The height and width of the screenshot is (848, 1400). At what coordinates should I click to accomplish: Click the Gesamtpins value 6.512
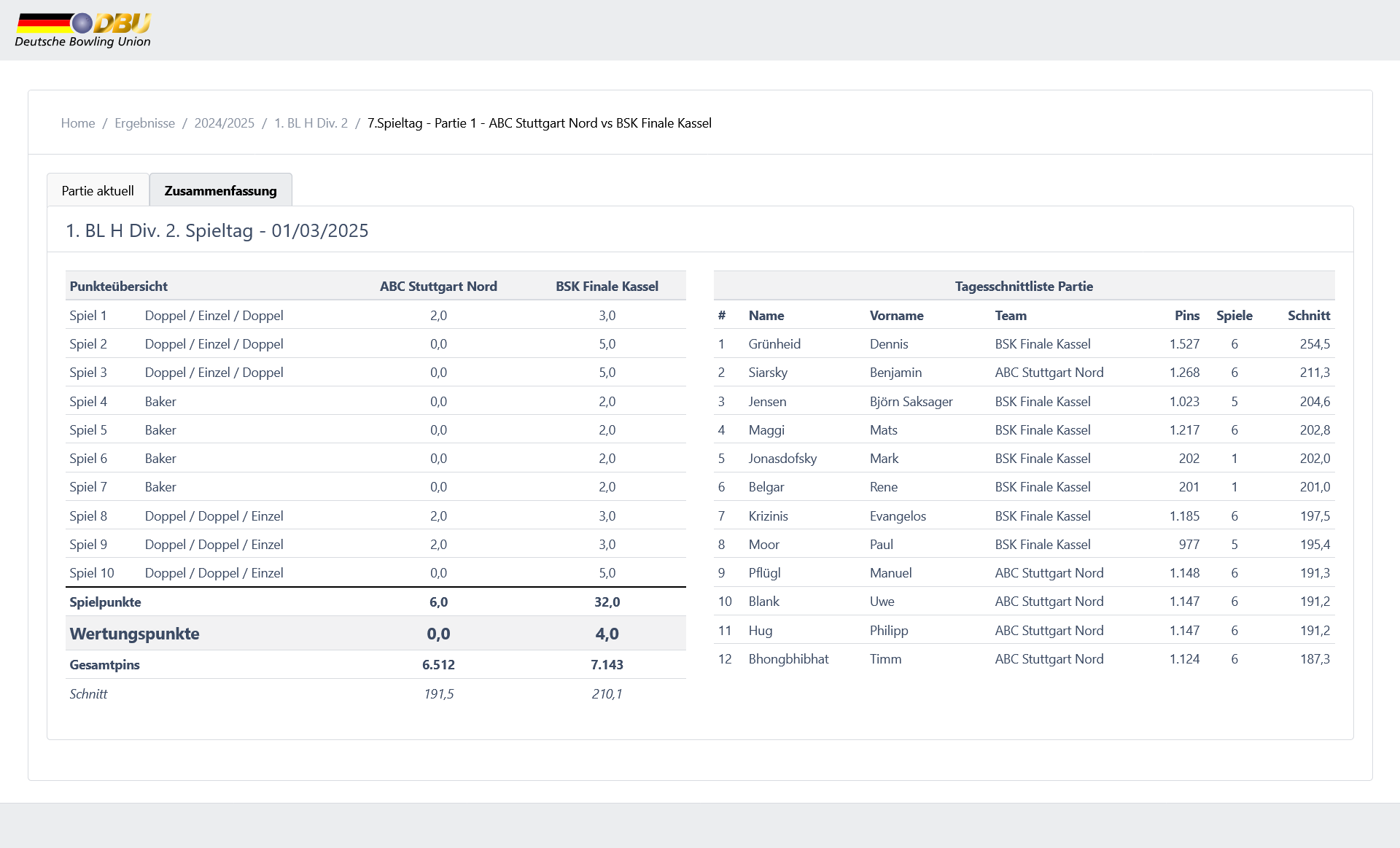[438, 665]
